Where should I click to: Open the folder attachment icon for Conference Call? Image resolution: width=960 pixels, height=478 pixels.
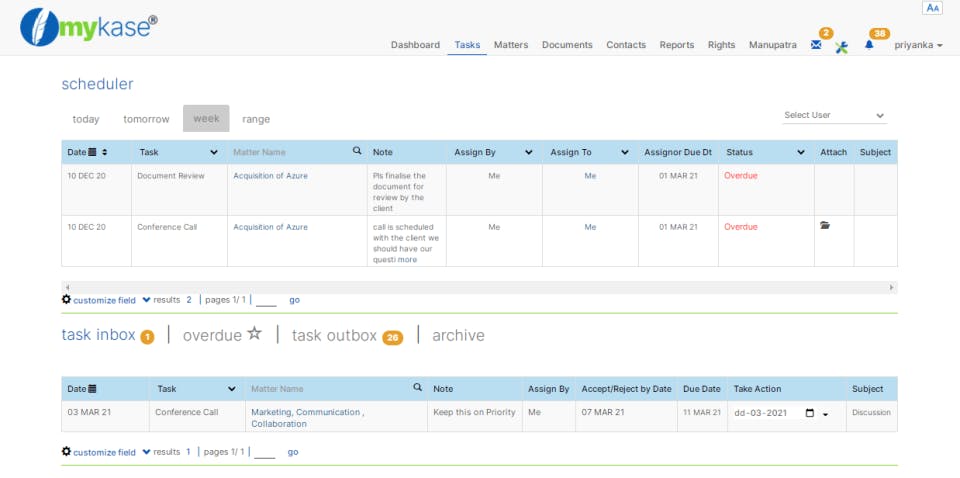[x=825, y=226]
